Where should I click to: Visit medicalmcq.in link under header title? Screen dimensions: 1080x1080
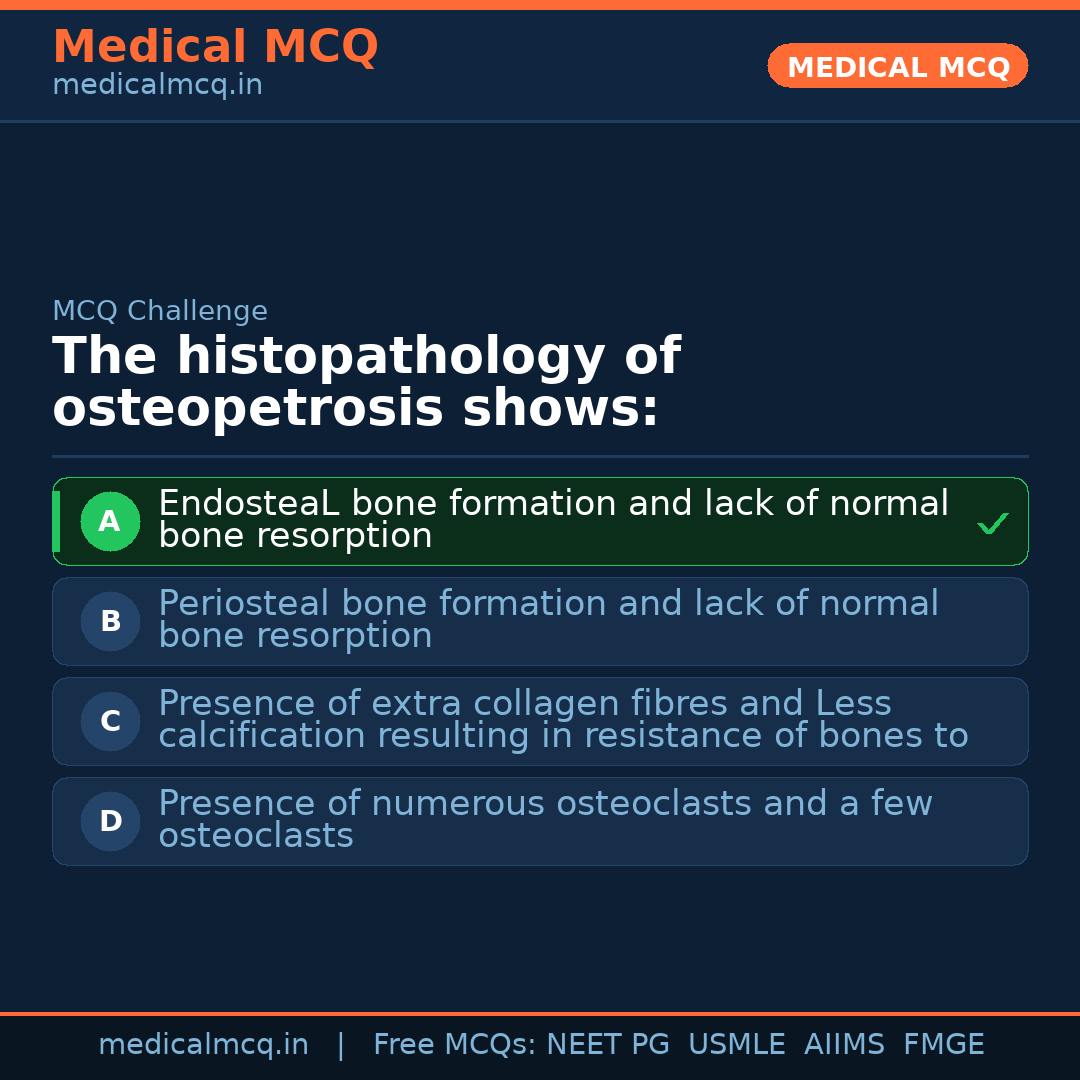tap(157, 85)
